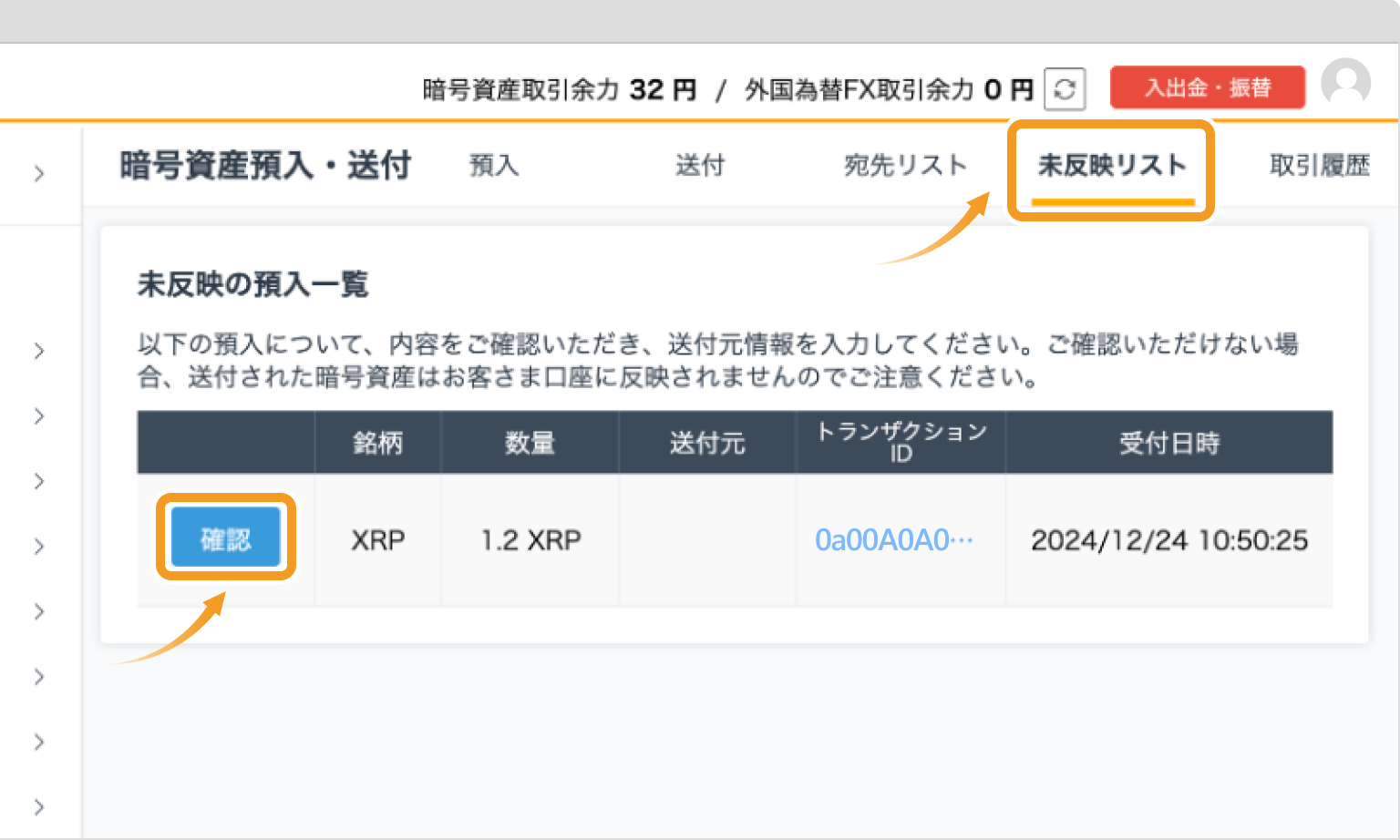Click the 暗号資産預入・送付 page title

click(x=265, y=166)
